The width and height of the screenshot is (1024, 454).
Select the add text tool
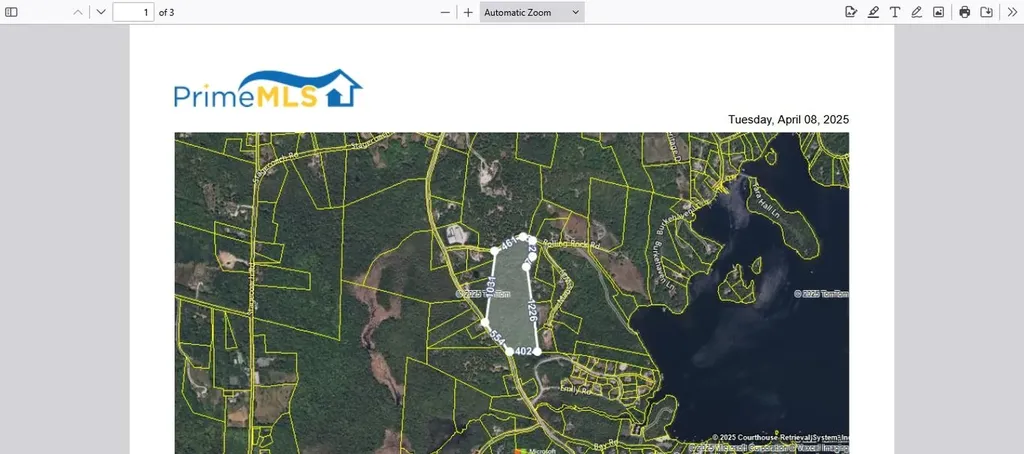895,12
